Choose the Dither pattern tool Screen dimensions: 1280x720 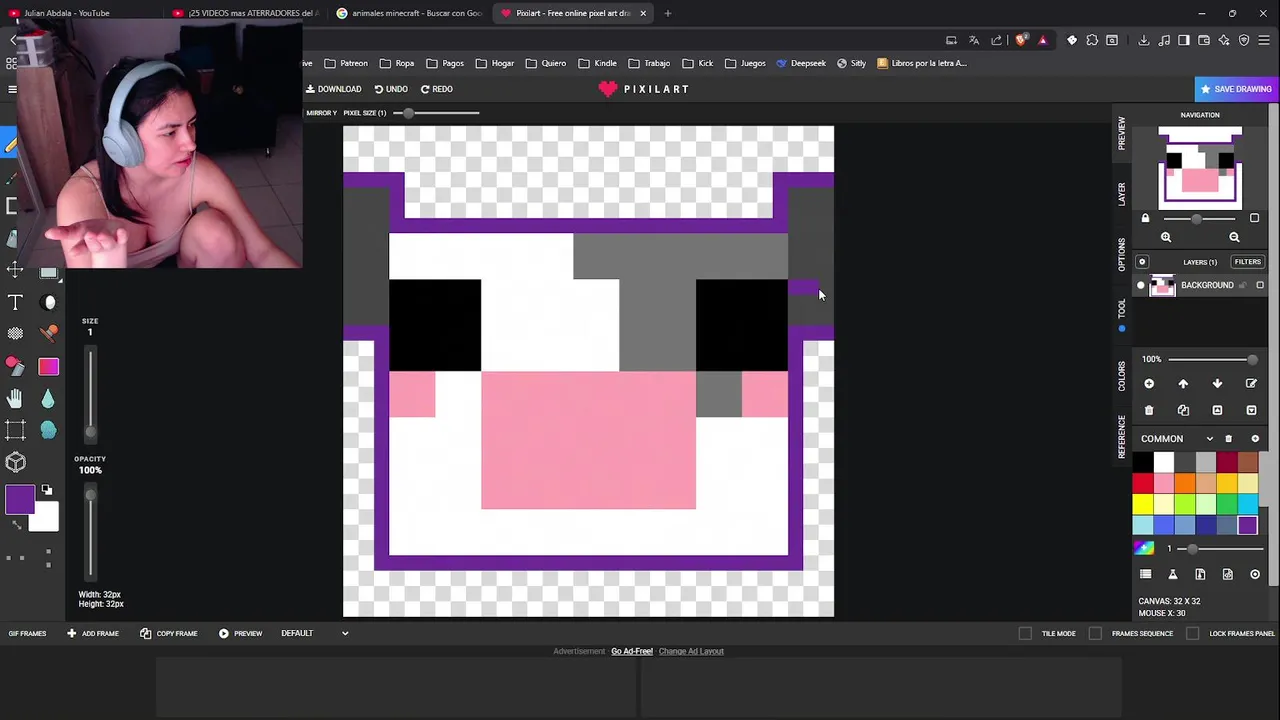click(x=15, y=333)
